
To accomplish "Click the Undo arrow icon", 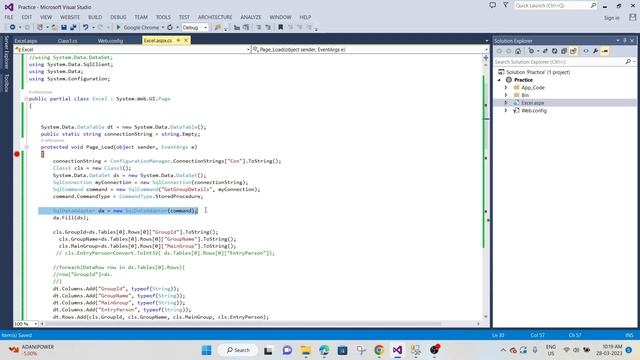I will pos(85,27).
